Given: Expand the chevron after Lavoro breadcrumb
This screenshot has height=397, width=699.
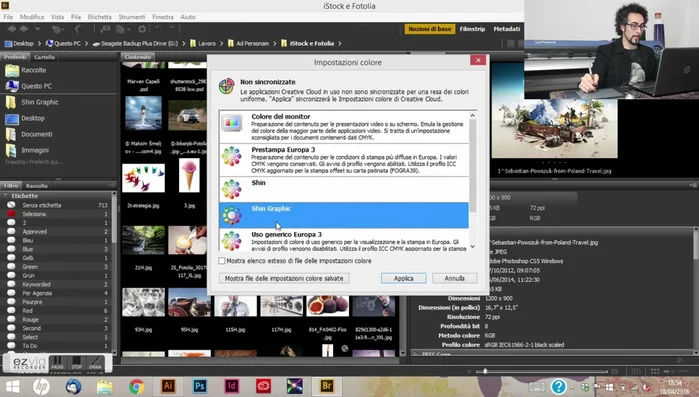Looking at the screenshot, I should coord(222,44).
